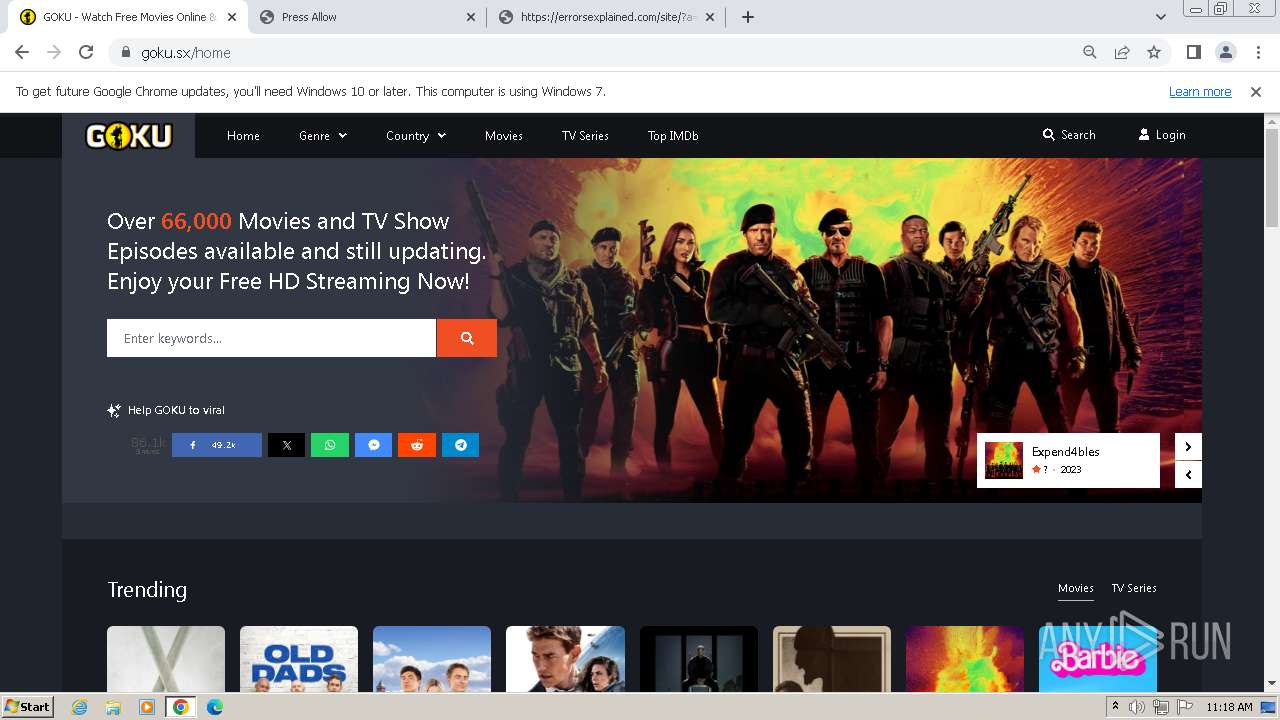
Task: Switch to errorsexplained.com browser tab
Action: coord(607,17)
